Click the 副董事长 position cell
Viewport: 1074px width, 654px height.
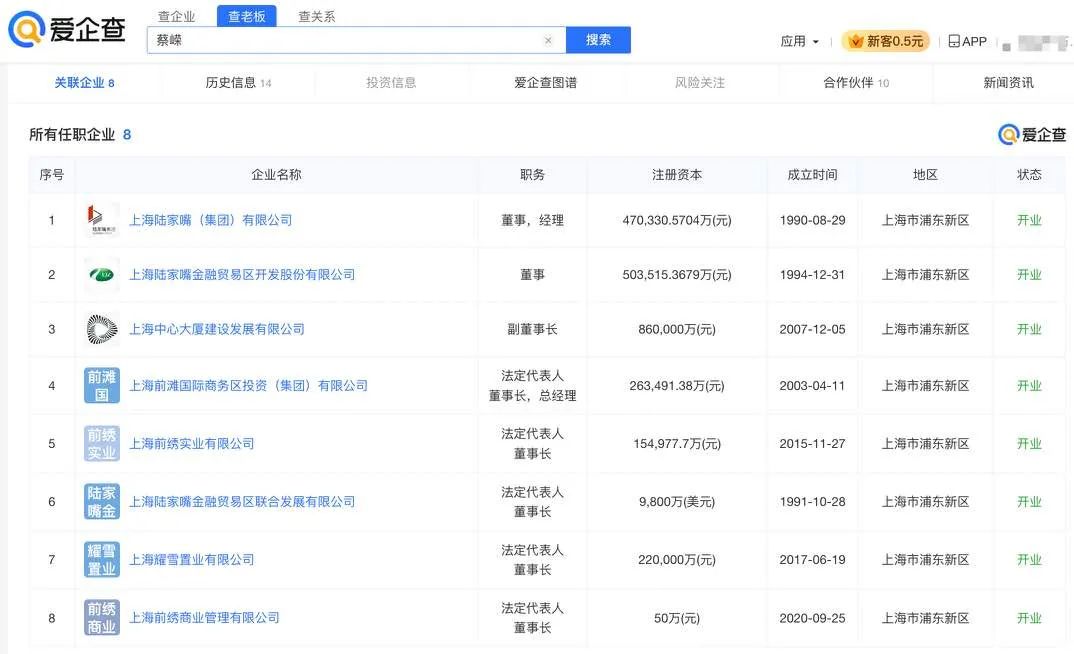click(532, 329)
